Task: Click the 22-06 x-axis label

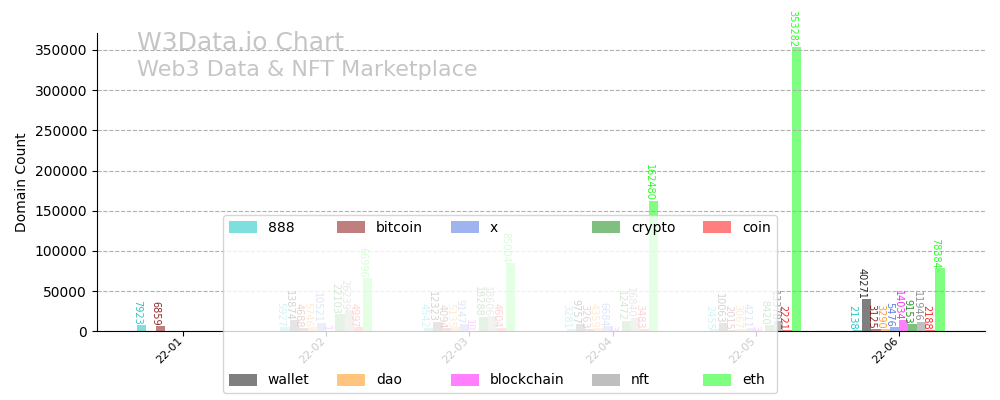Action: pyautogui.click(x=885, y=351)
